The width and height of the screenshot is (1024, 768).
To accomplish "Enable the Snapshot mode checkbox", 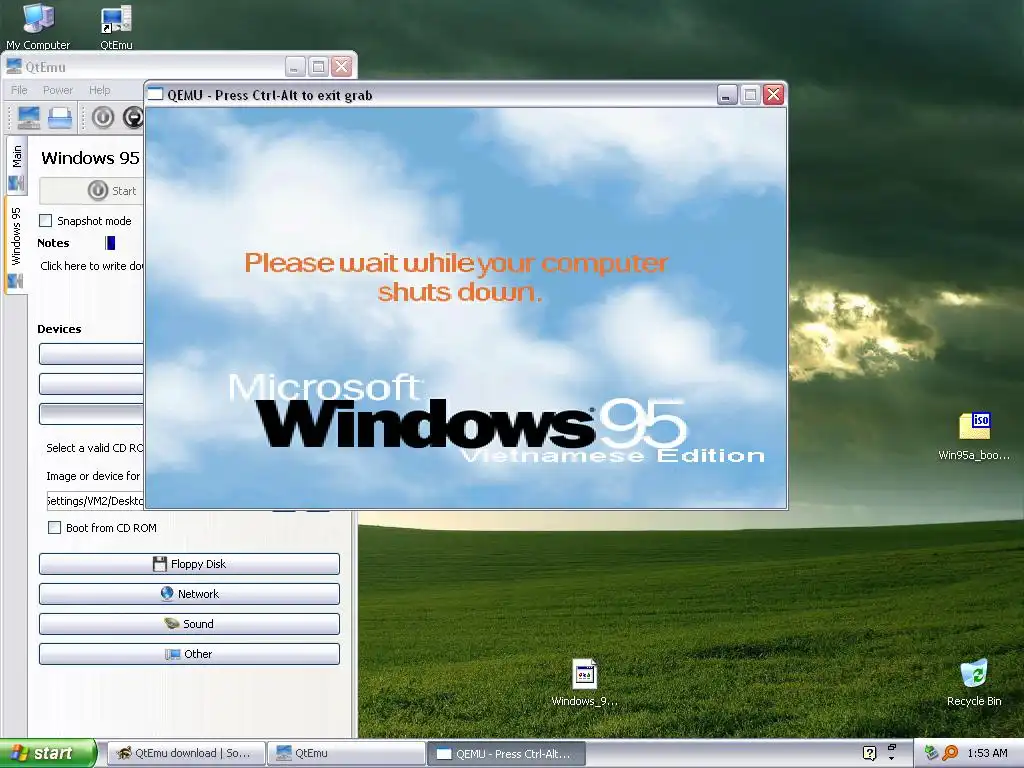I will pyautogui.click(x=46, y=221).
